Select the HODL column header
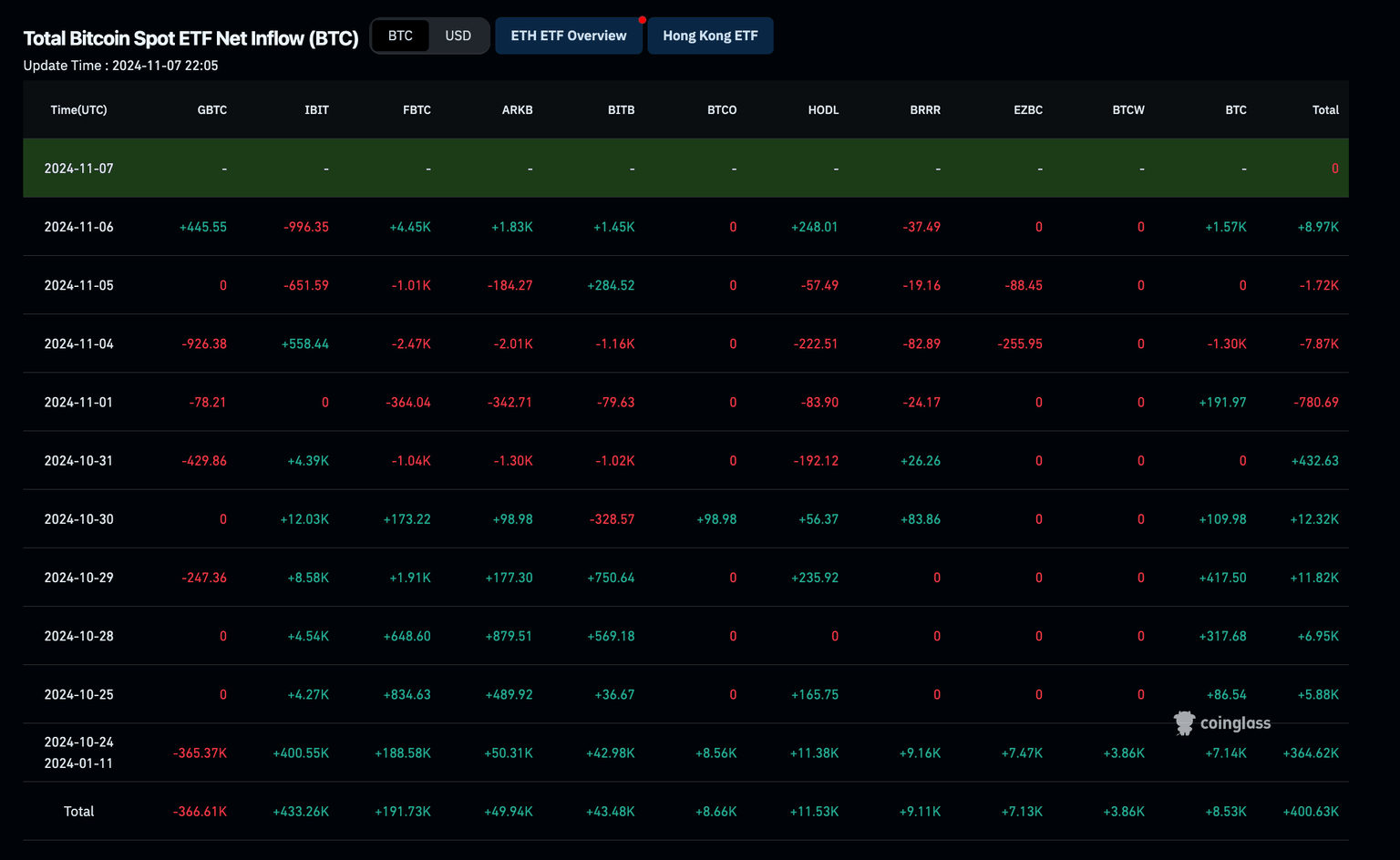The image size is (1400, 860). [x=823, y=110]
